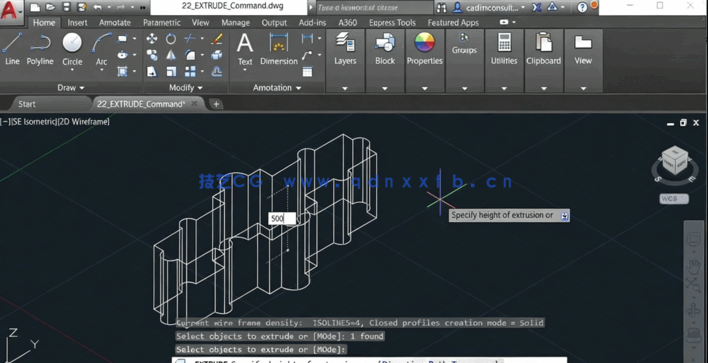Open the Clipboard panel button
This screenshot has width=708, height=363.
point(544,49)
